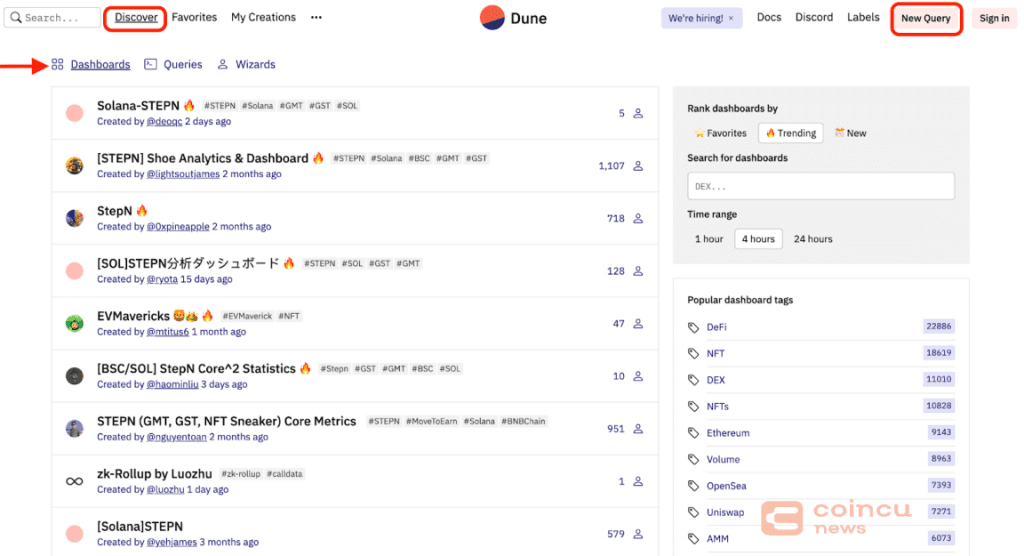Switch to the Wizards tab
The height and width of the screenshot is (556, 1024).
255,64
